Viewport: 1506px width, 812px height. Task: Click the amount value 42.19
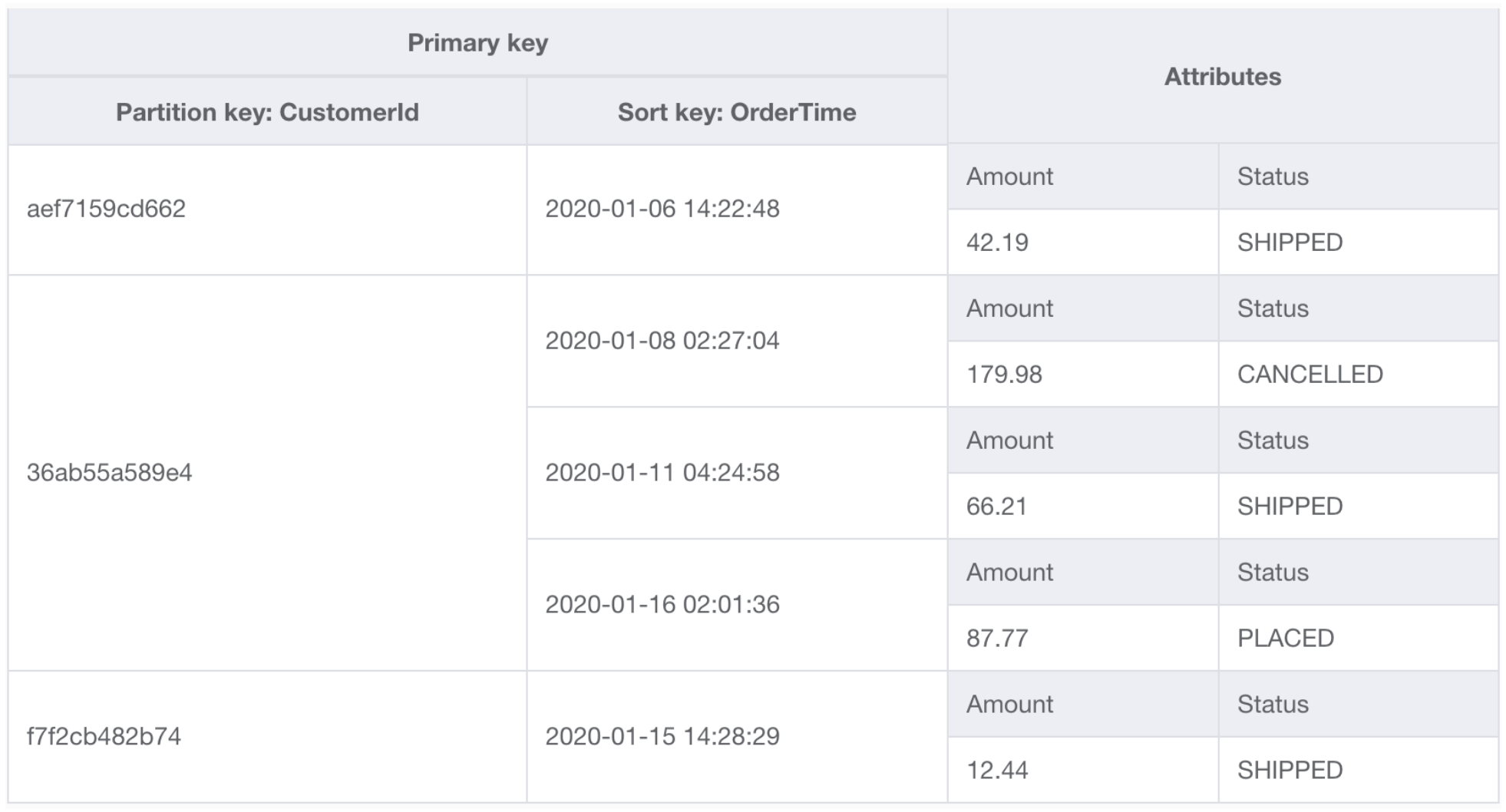tap(996, 243)
